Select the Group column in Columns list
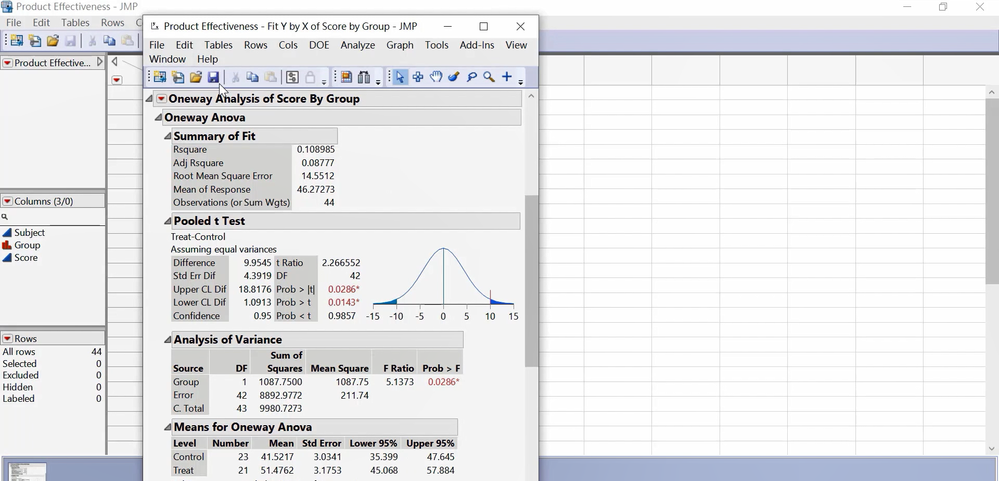This screenshot has height=481, width=999. pyautogui.click(x=27, y=245)
